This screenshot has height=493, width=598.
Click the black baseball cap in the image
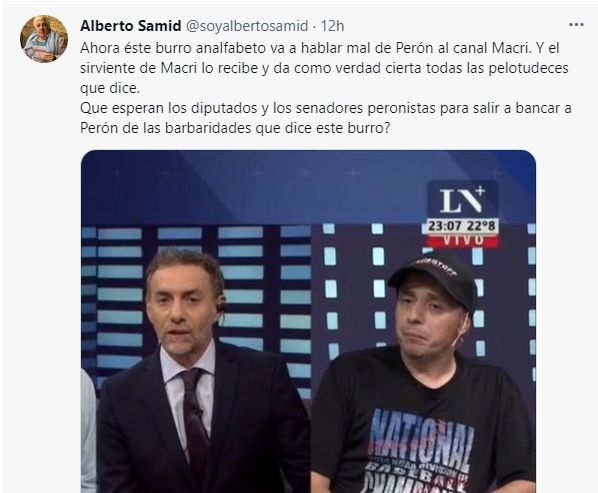coord(435,276)
